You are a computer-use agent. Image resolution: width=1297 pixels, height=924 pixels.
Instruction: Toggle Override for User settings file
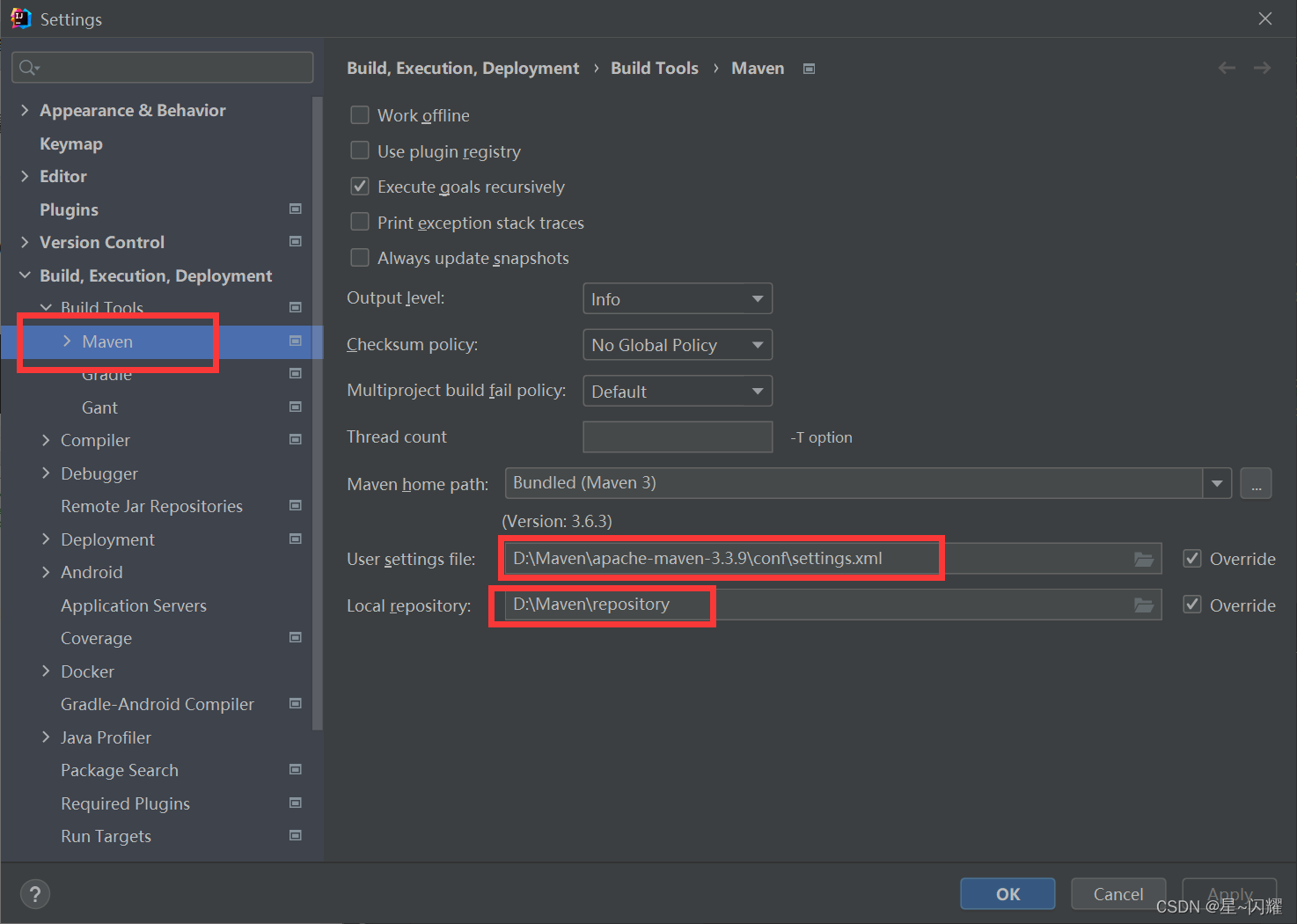1192,559
